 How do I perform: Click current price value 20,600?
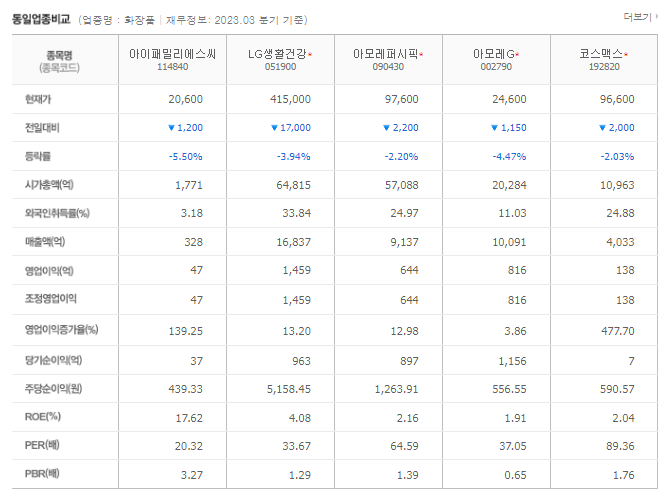[x=185, y=99]
